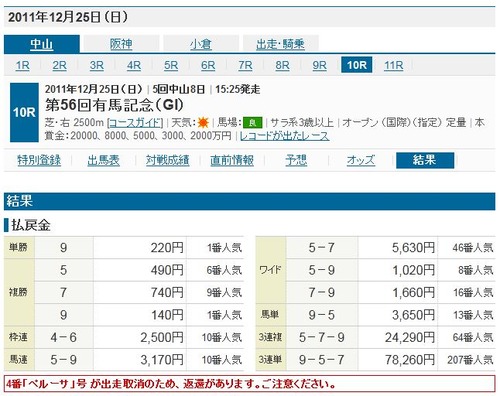Open the 対戦成績 menu item
Screen dimensions: 500x396
click(168, 160)
